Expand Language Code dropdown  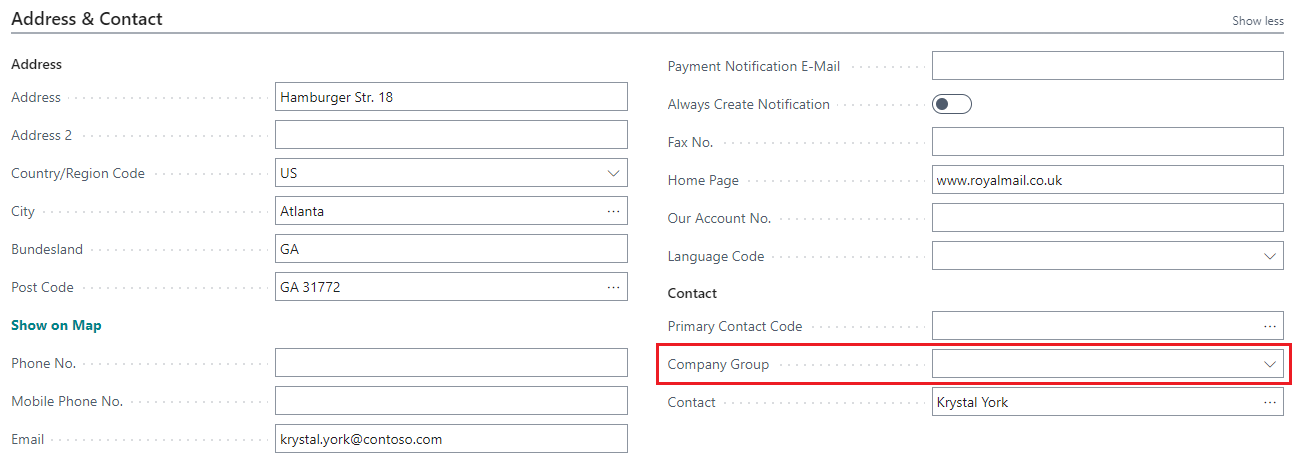click(x=1270, y=256)
